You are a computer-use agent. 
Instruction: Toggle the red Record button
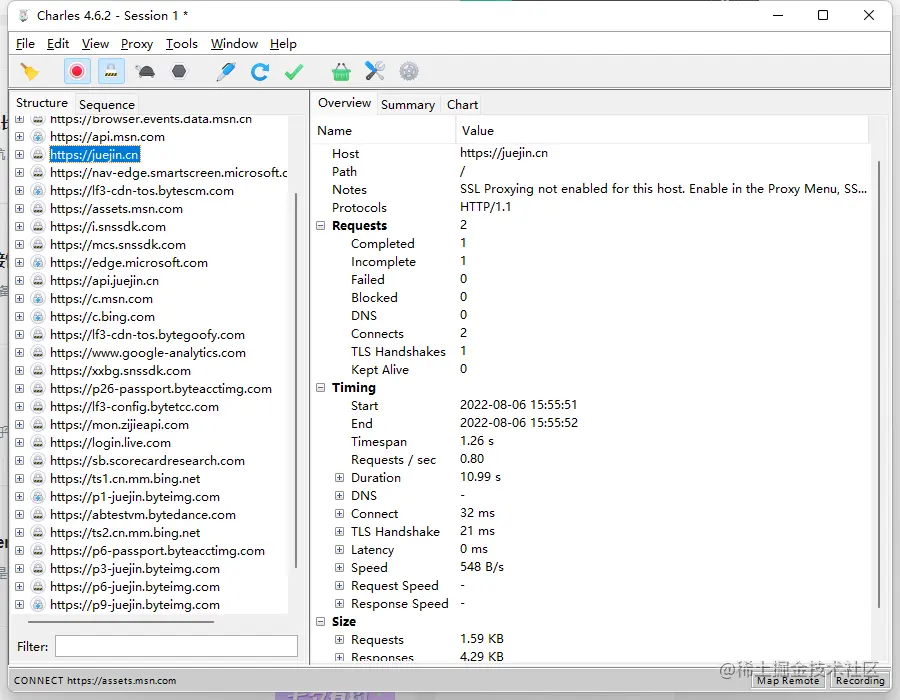(x=76, y=72)
